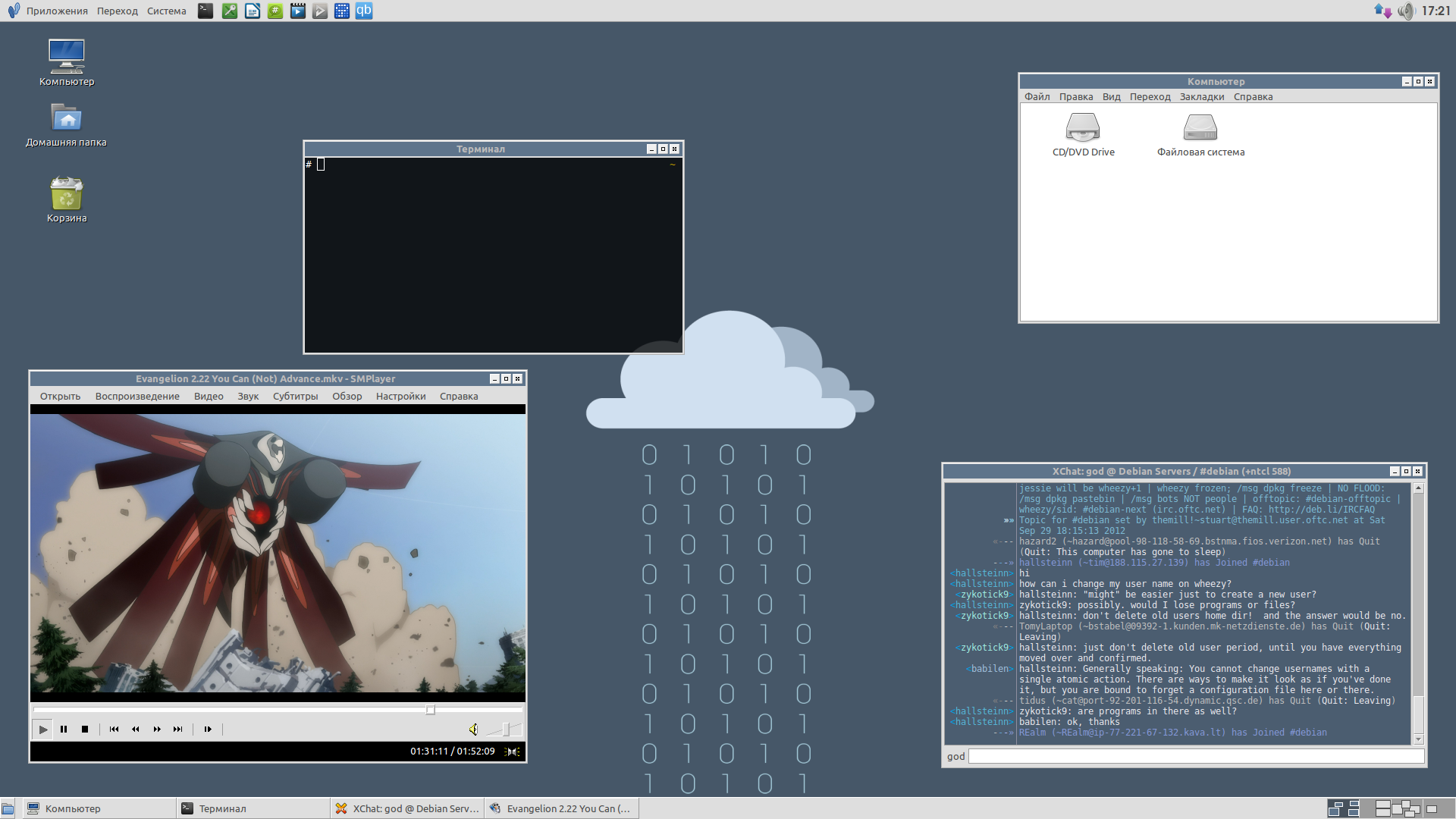Image resolution: width=1456 pixels, height=819 pixels.
Task: Open the Субтитры menu
Action: pos(296,397)
